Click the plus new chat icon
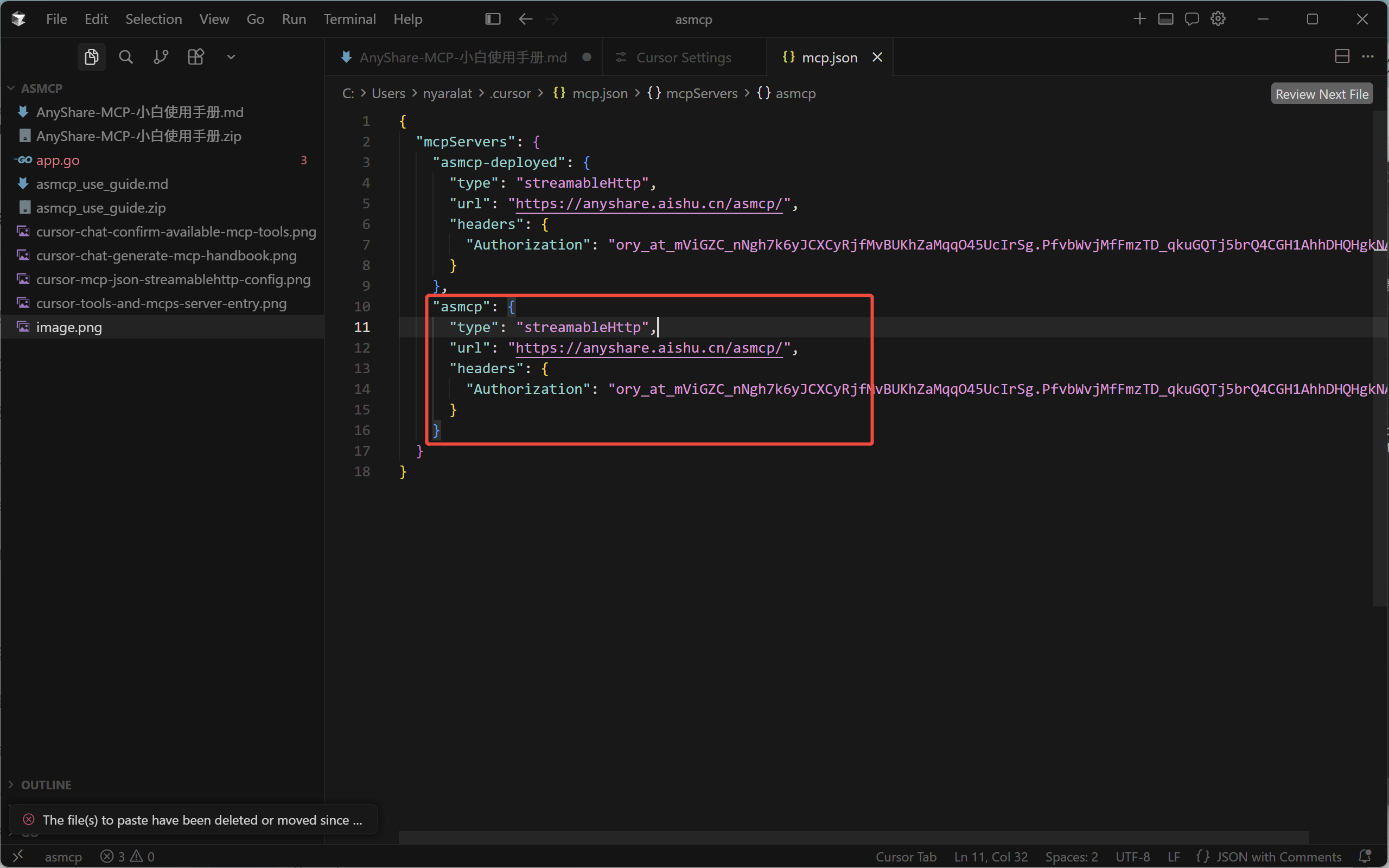The height and width of the screenshot is (868, 1389). (x=1139, y=19)
